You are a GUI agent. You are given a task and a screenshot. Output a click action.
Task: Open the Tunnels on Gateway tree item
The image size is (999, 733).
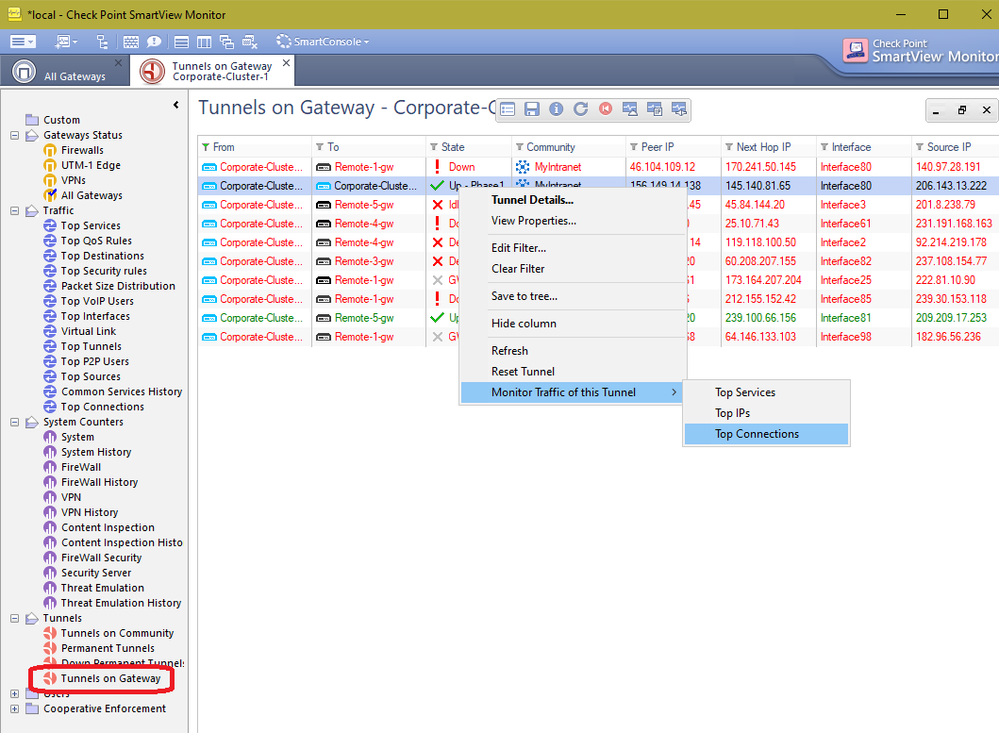[x=110, y=678]
